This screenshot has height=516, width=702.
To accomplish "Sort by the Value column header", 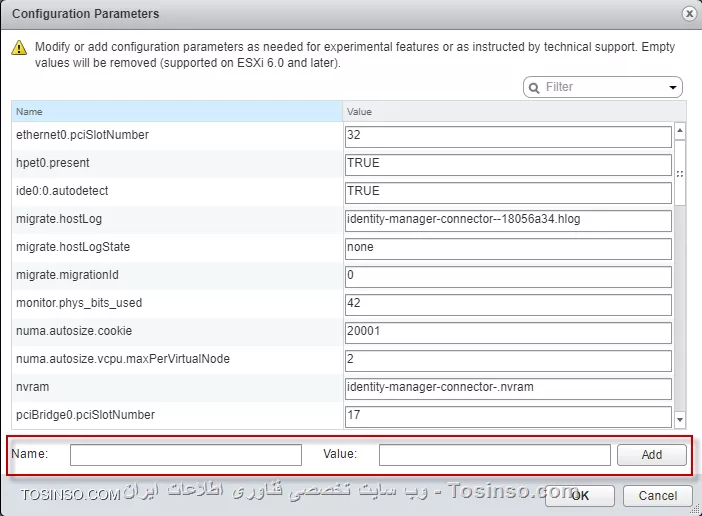I will pyautogui.click(x=514, y=111).
